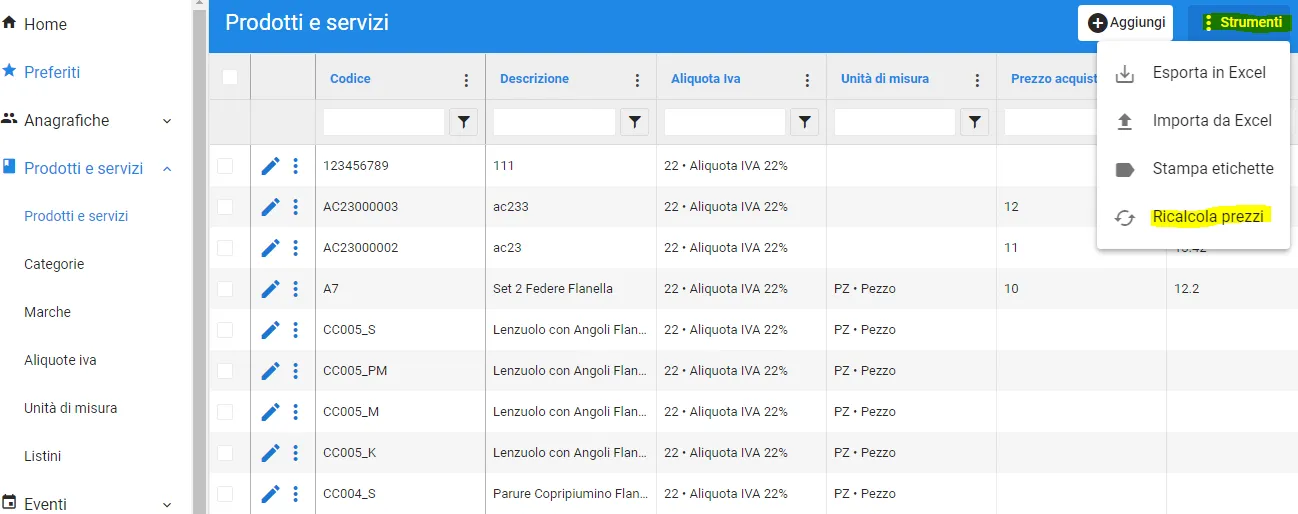Edit product CC005_PM with pencil icon
Image resolution: width=1298 pixels, height=514 pixels.
click(x=270, y=371)
